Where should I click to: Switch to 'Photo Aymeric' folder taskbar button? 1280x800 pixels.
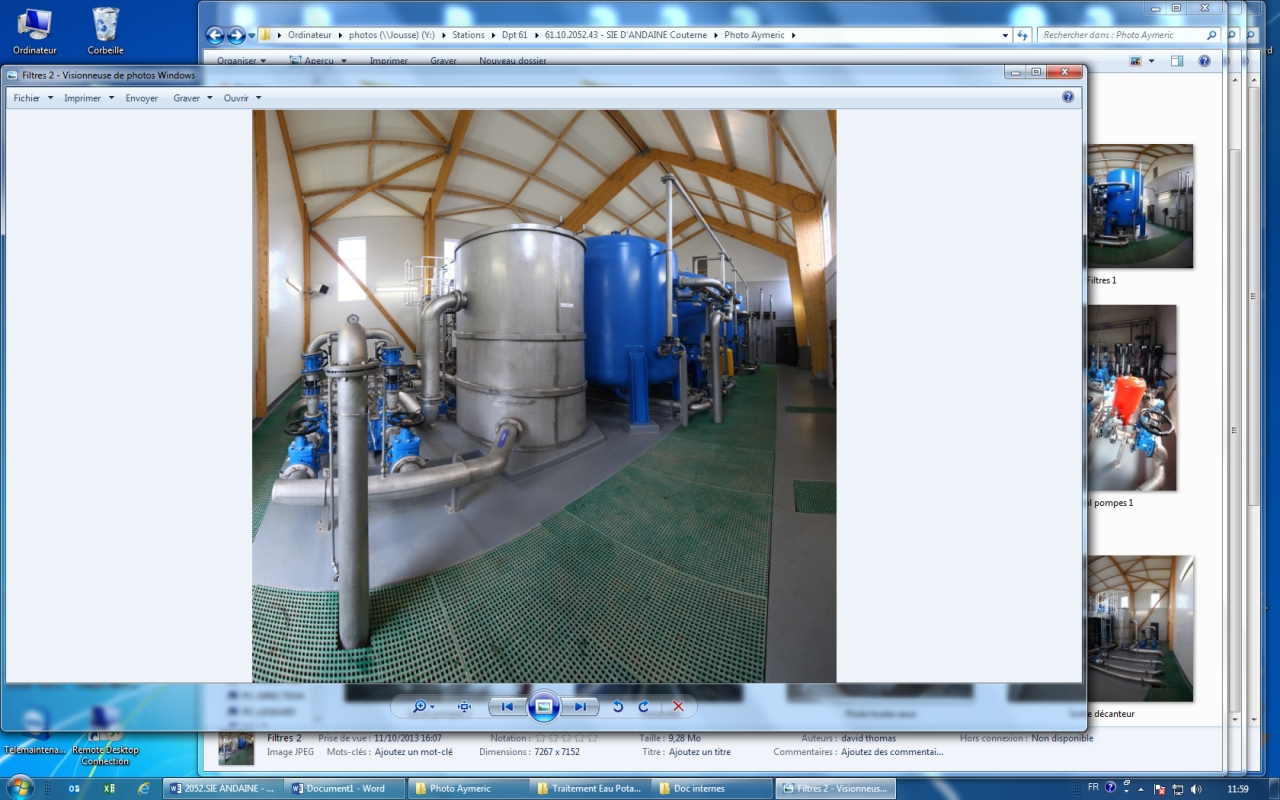pyautogui.click(x=469, y=788)
